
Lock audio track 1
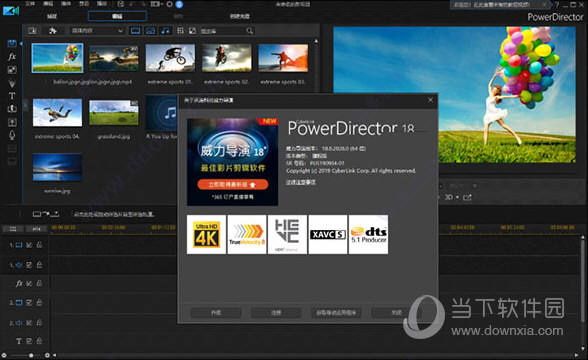(39, 265)
